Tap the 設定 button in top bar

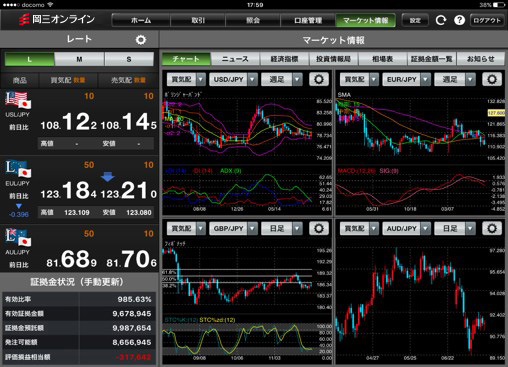tap(415, 20)
